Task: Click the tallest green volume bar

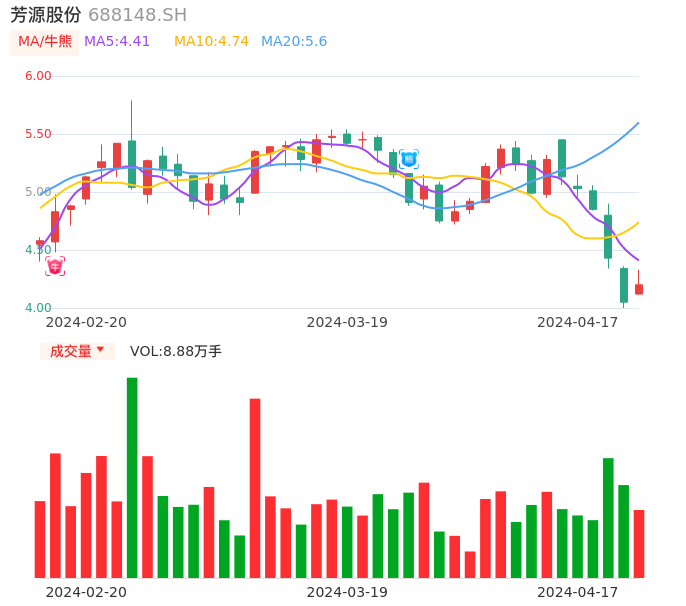Action: [x=132, y=477]
